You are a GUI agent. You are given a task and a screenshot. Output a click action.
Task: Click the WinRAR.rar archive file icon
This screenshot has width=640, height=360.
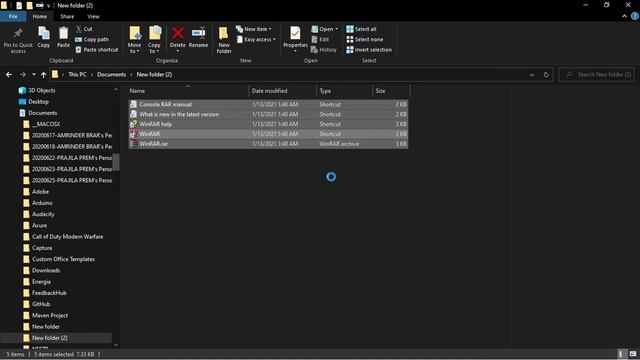coord(133,144)
